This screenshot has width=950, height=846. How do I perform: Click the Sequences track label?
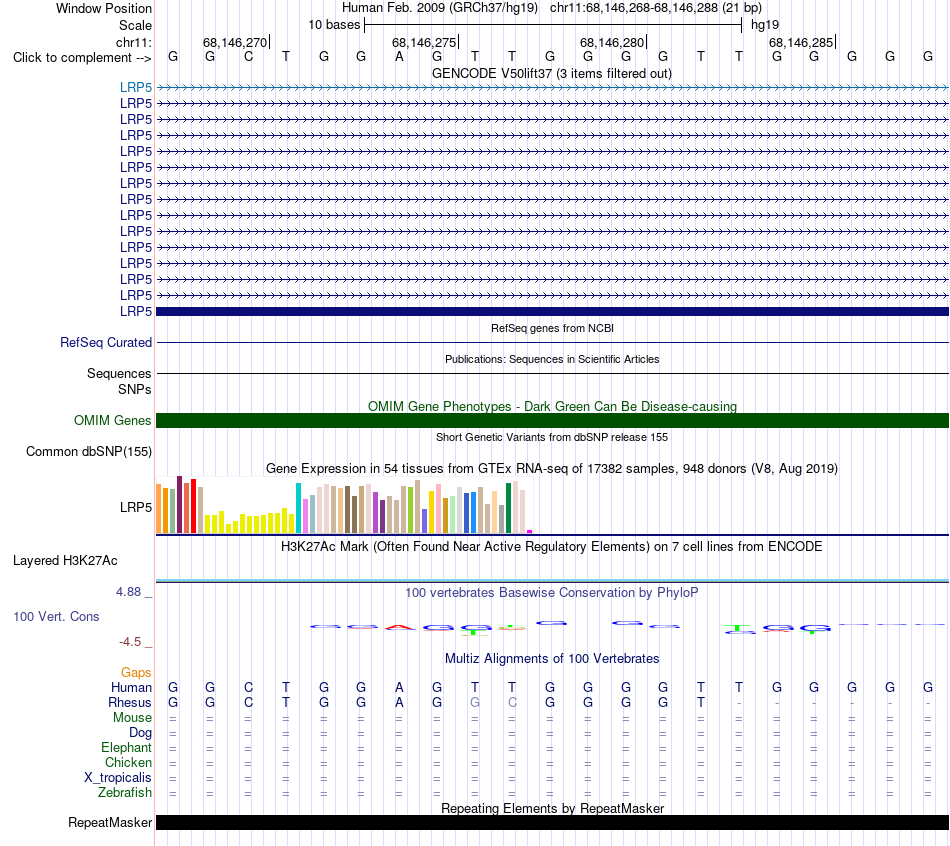coord(119,373)
